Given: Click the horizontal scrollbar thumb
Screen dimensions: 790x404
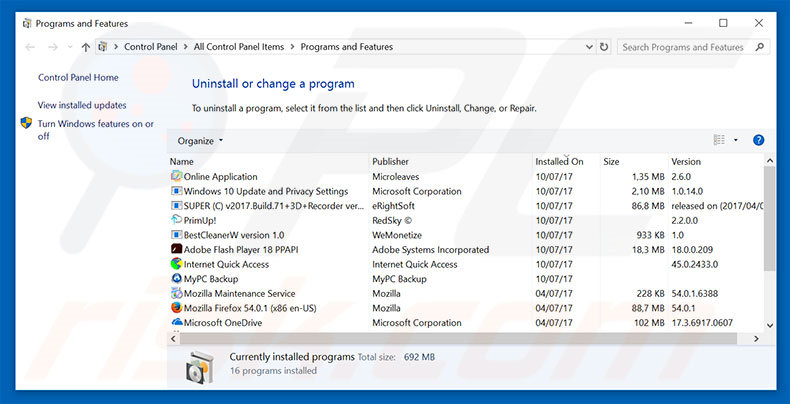Looking at the screenshot, I should (458, 339).
